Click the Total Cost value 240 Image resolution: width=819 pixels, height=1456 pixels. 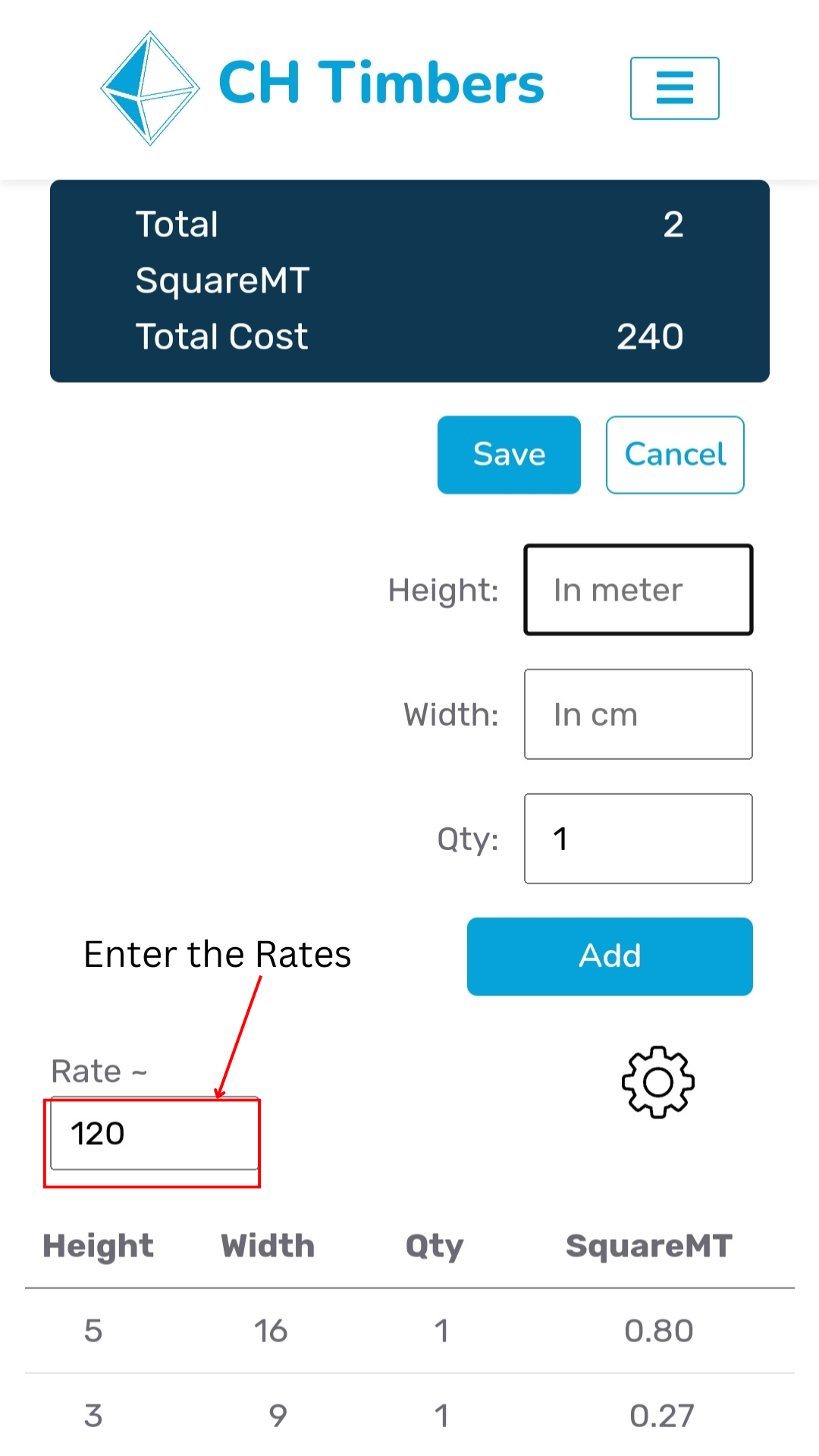(650, 336)
